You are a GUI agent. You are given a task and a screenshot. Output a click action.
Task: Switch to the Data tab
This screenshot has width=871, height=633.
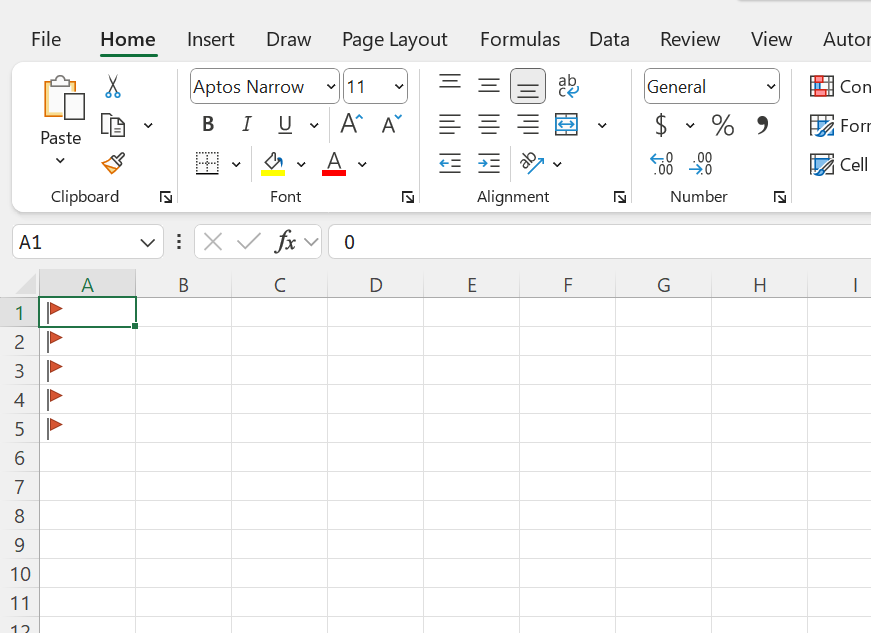coord(609,39)
